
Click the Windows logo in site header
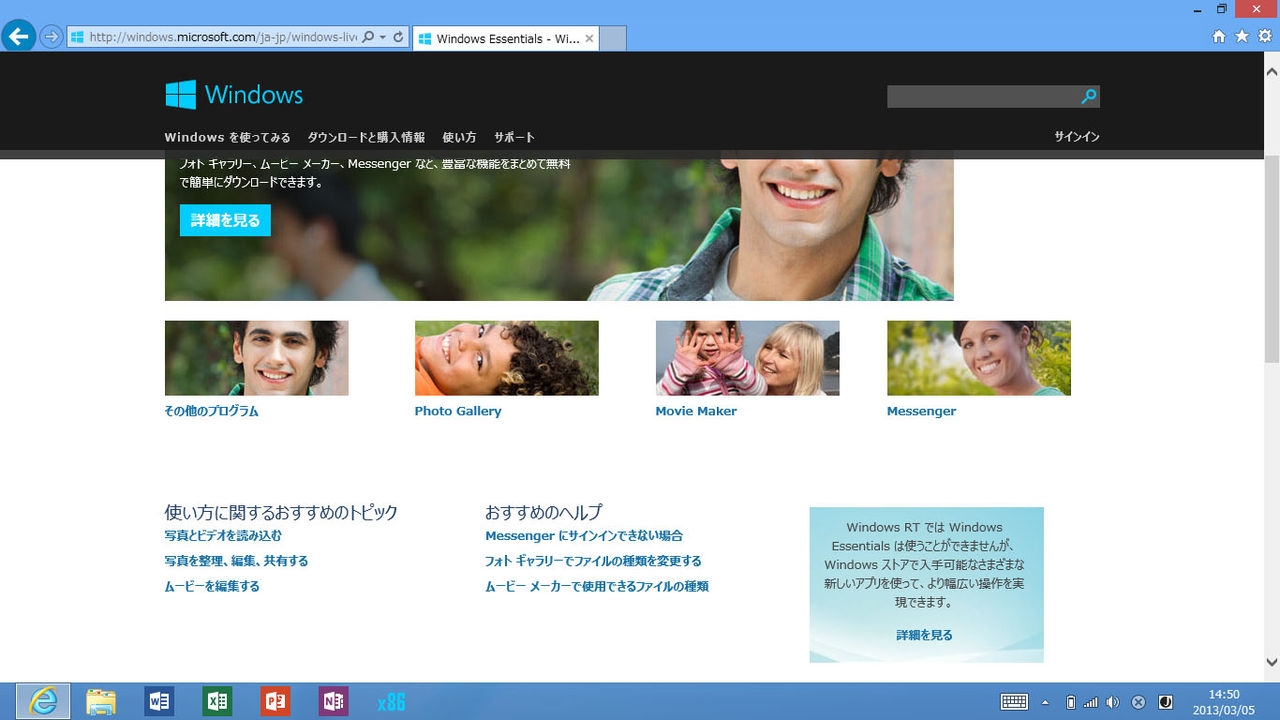click(234, 95)
